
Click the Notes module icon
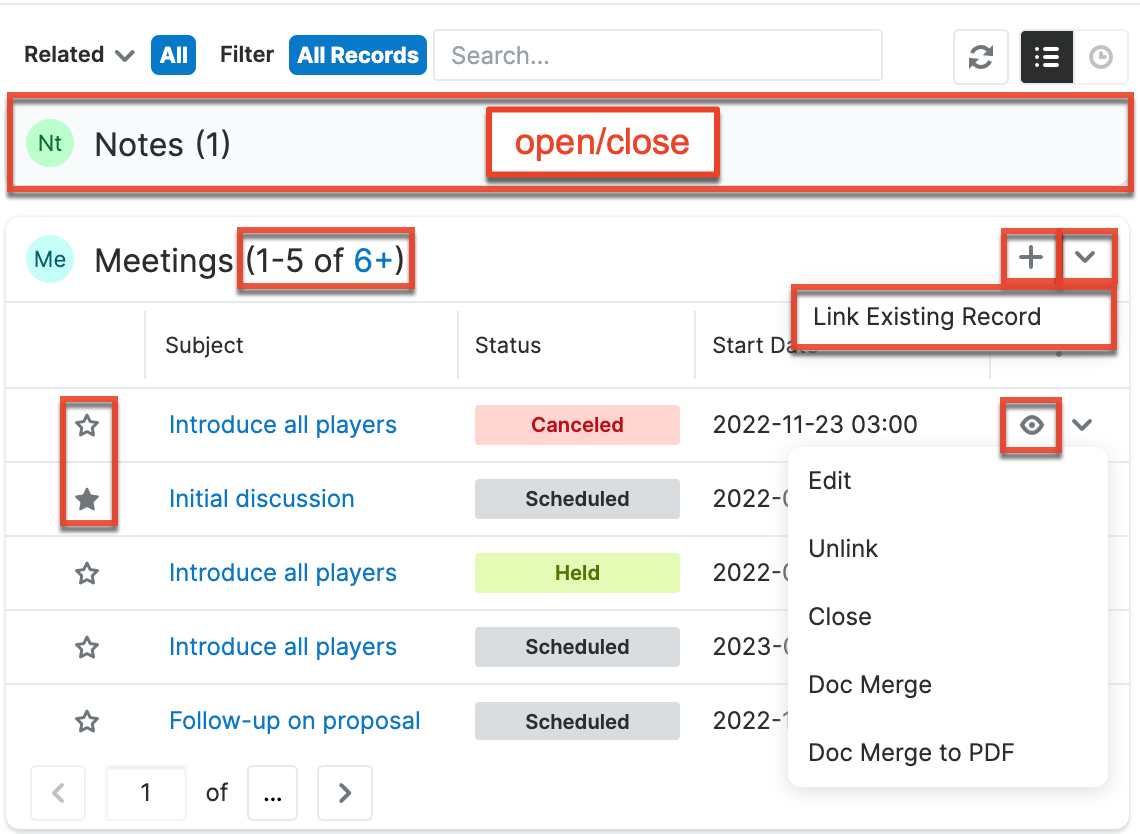tap(50, 144)
